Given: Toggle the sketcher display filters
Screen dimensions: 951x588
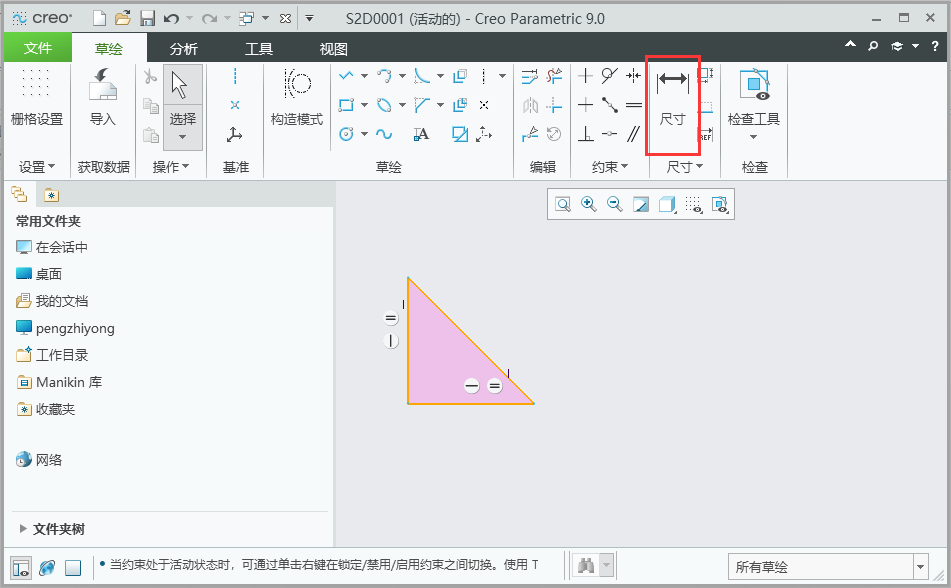Looking at the screenshot, I should (x=721, y=205).
